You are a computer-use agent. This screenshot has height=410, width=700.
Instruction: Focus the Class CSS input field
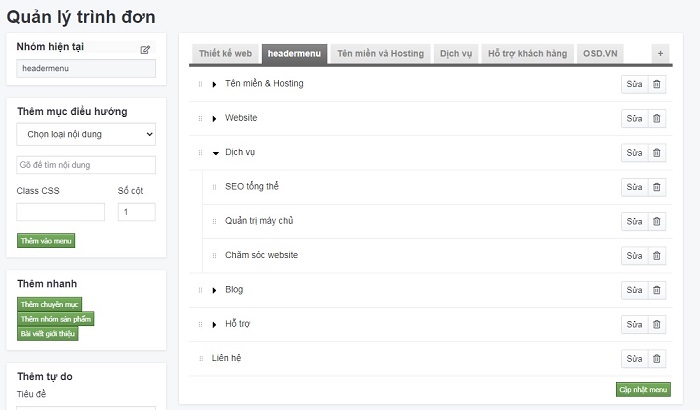click(60, 212)
